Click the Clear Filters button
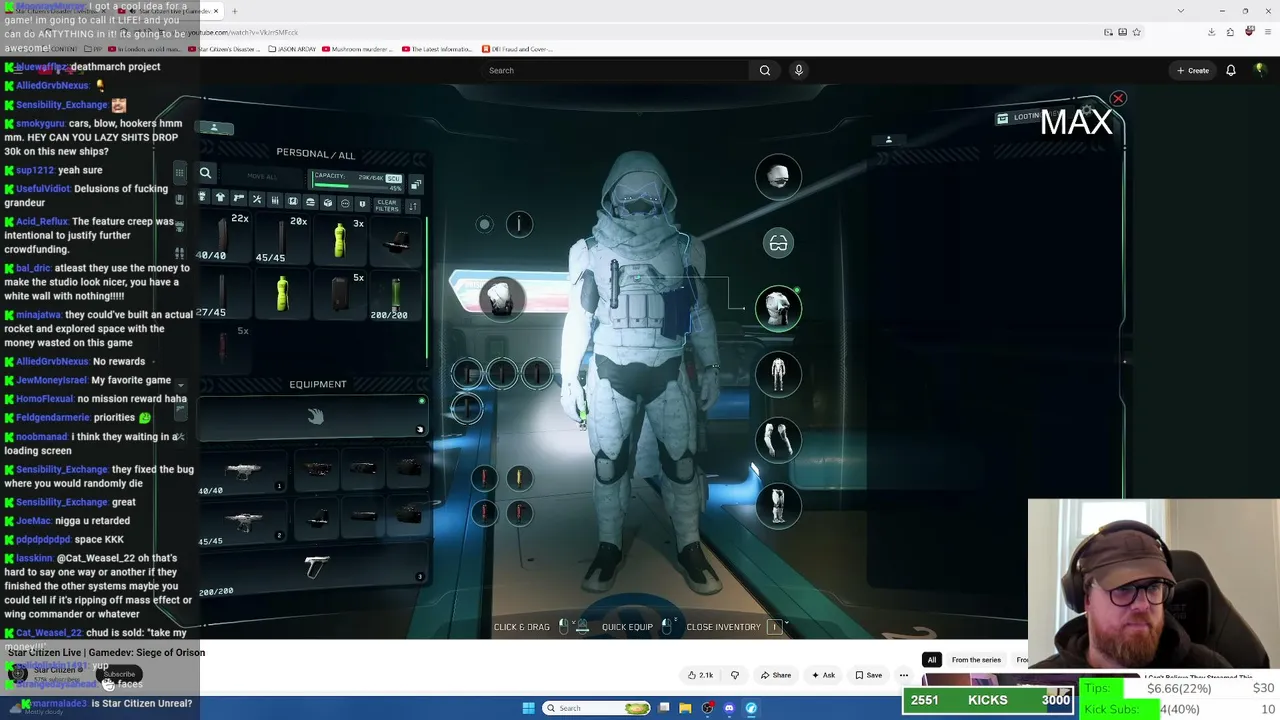This screenshot has height=720, width=1280. click(x=387, y=205)
